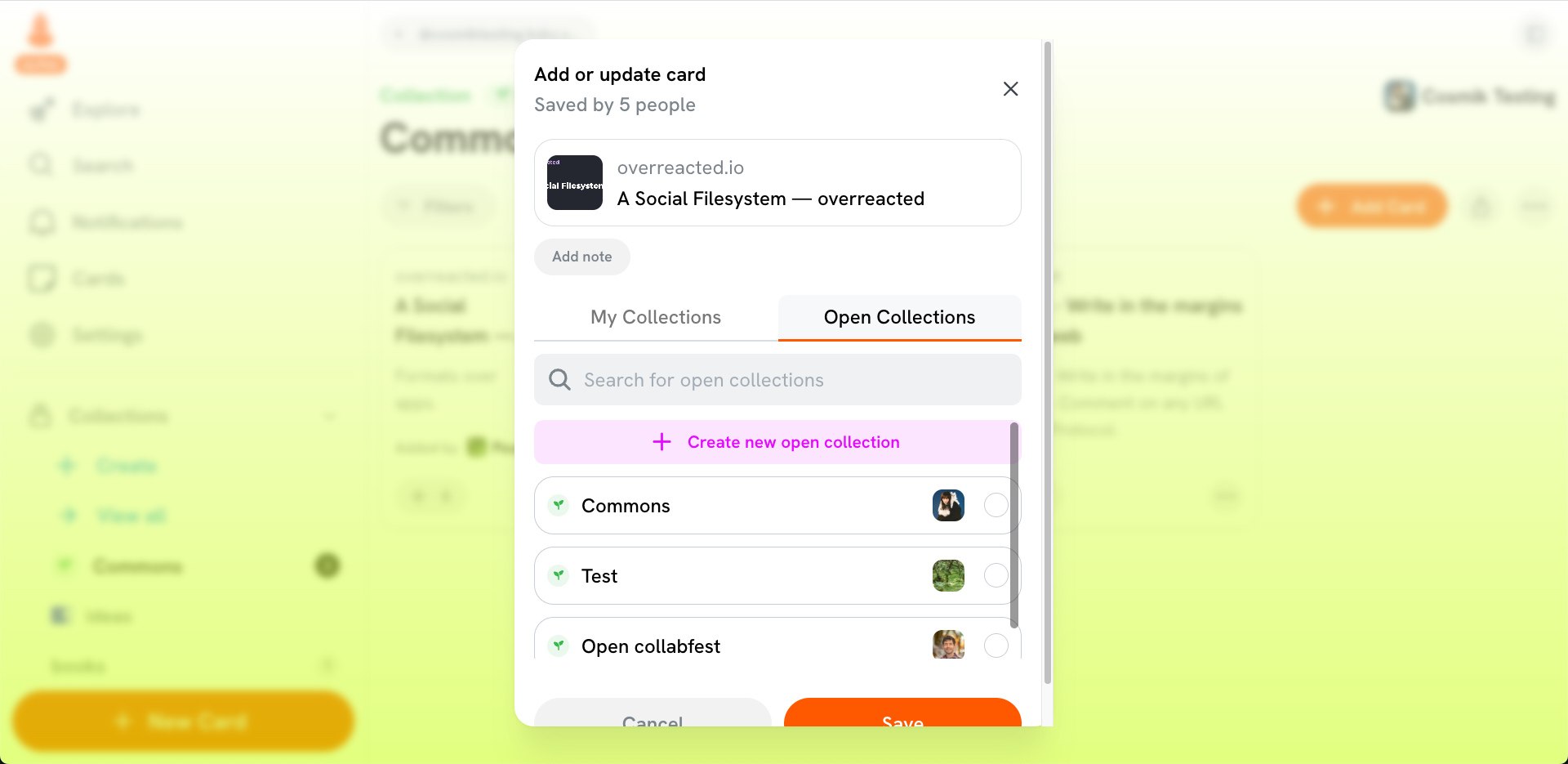Click the orange Save button

click(x=902, y=713)
